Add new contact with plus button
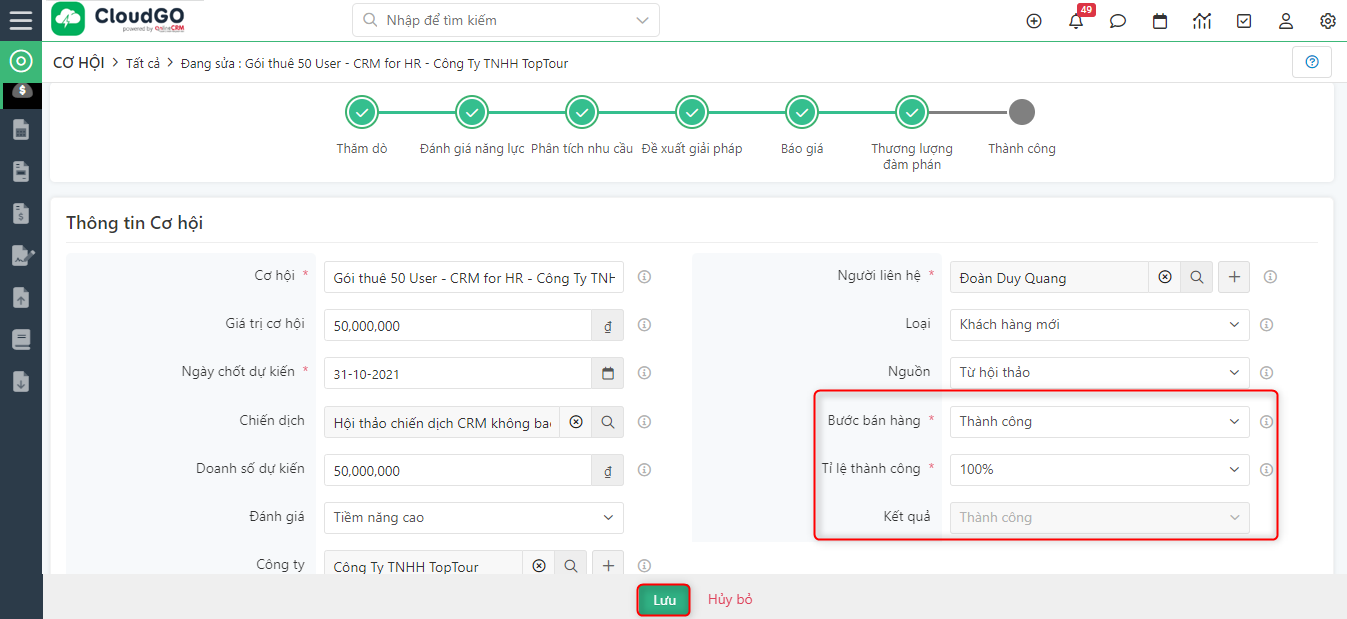This screenshot has width=1347, height=619. pyautogui.click(x=1234, y=277)
